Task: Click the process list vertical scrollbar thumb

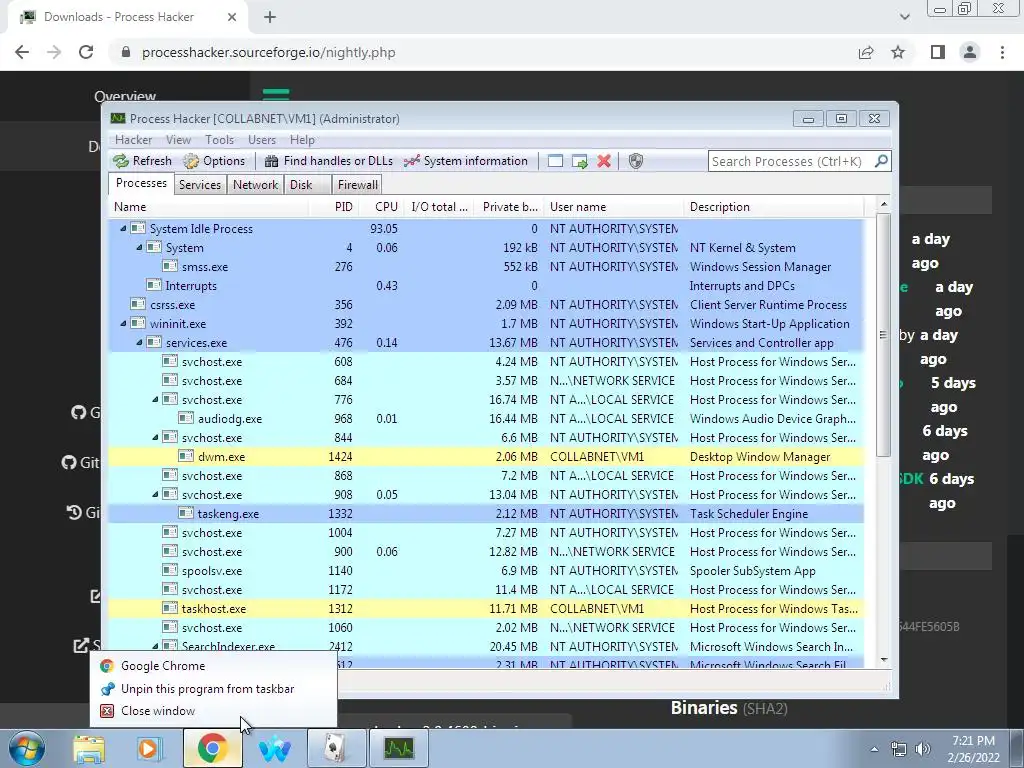Action: (883, 335)
